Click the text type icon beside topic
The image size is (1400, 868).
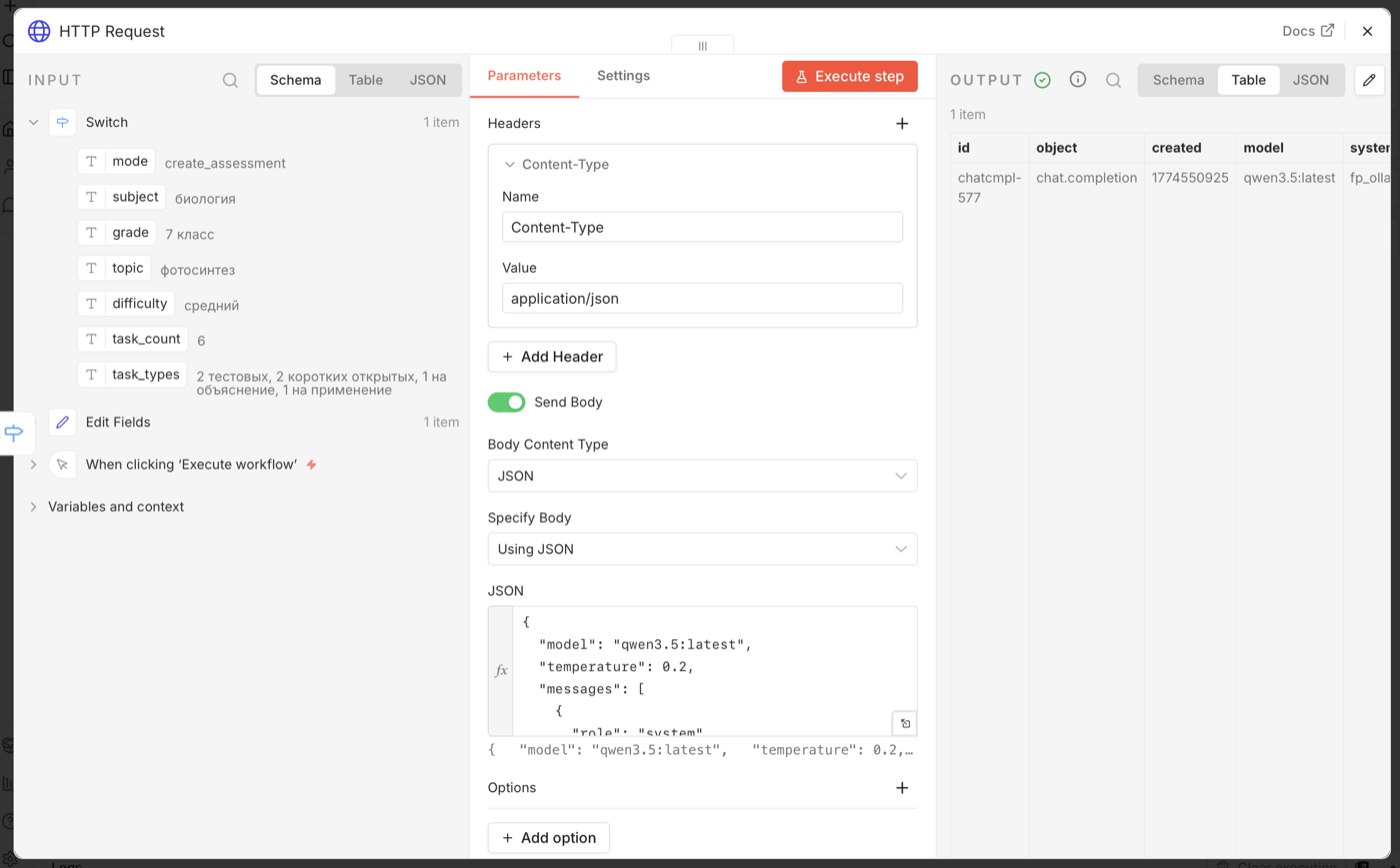[x=91, y=268]
